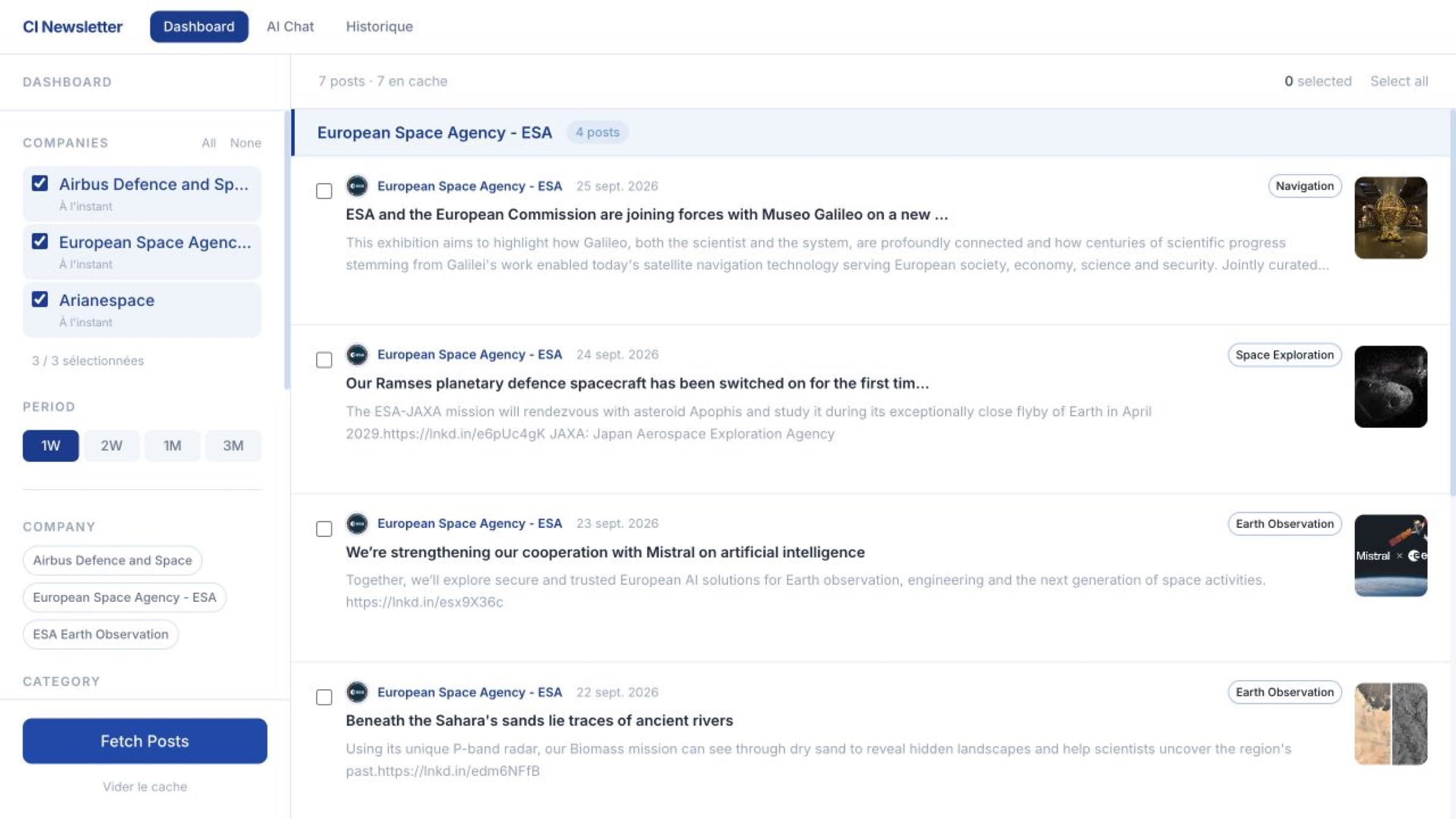
Task: Set period to 1M
Action: 172,446
